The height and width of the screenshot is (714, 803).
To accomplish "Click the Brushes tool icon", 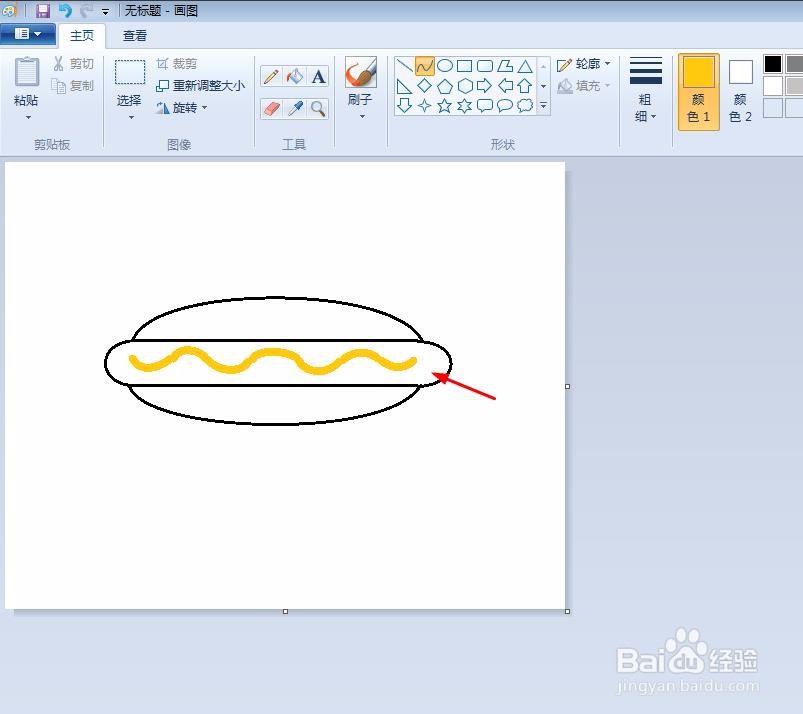I will pyautogui.click(x=361, y=72).
